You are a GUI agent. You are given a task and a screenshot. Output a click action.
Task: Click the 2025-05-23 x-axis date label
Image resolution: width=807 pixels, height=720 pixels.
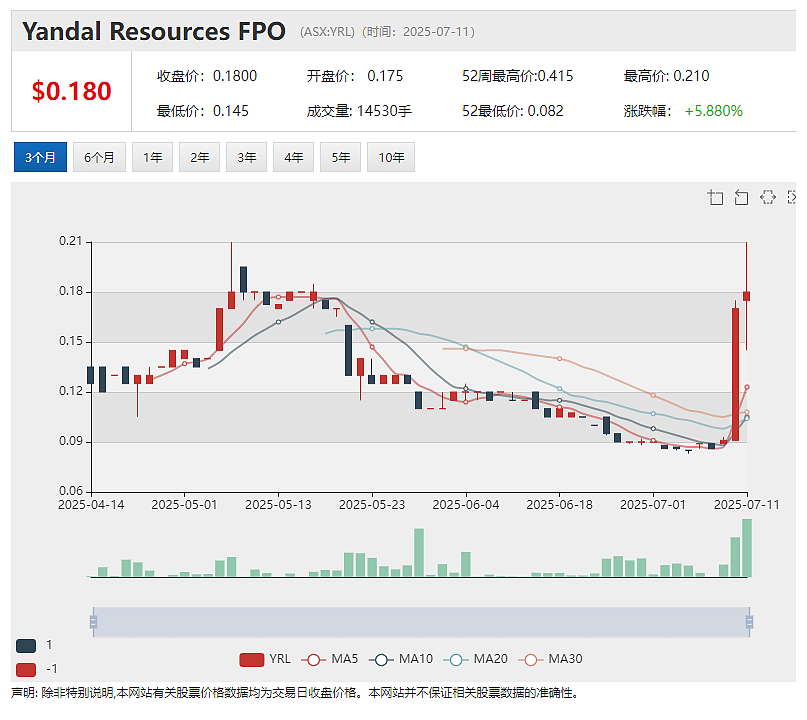pyautogui.click(x=372, y=505)
